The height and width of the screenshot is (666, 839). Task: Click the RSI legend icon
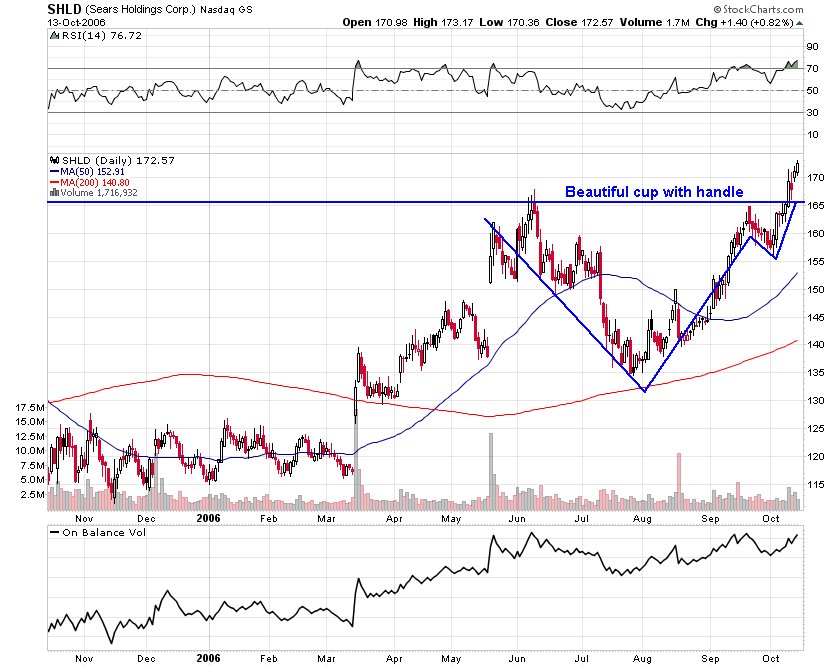pyautogui.click(x=54, y=35)
